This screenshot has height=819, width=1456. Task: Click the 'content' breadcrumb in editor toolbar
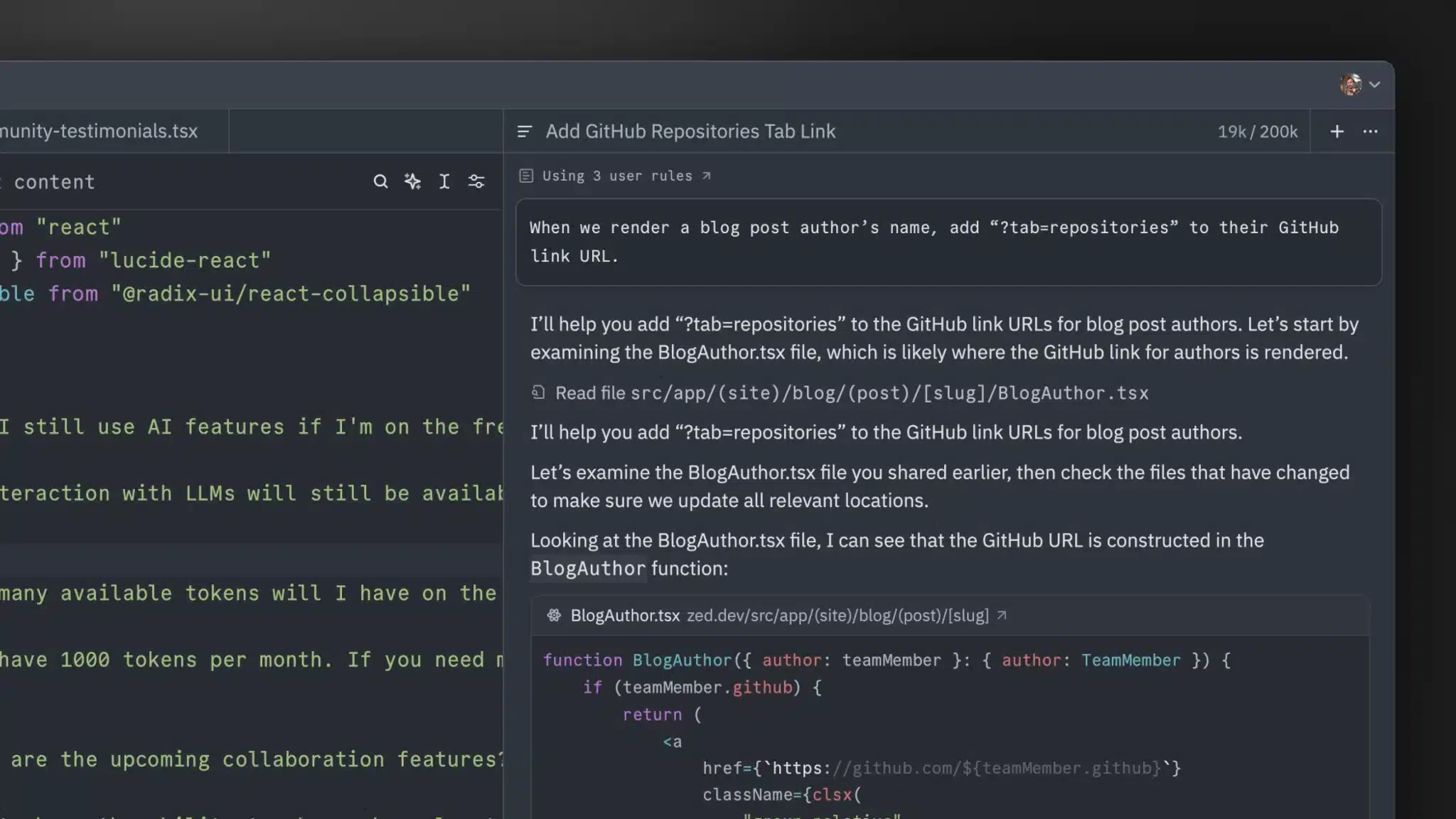coord(54,182)
